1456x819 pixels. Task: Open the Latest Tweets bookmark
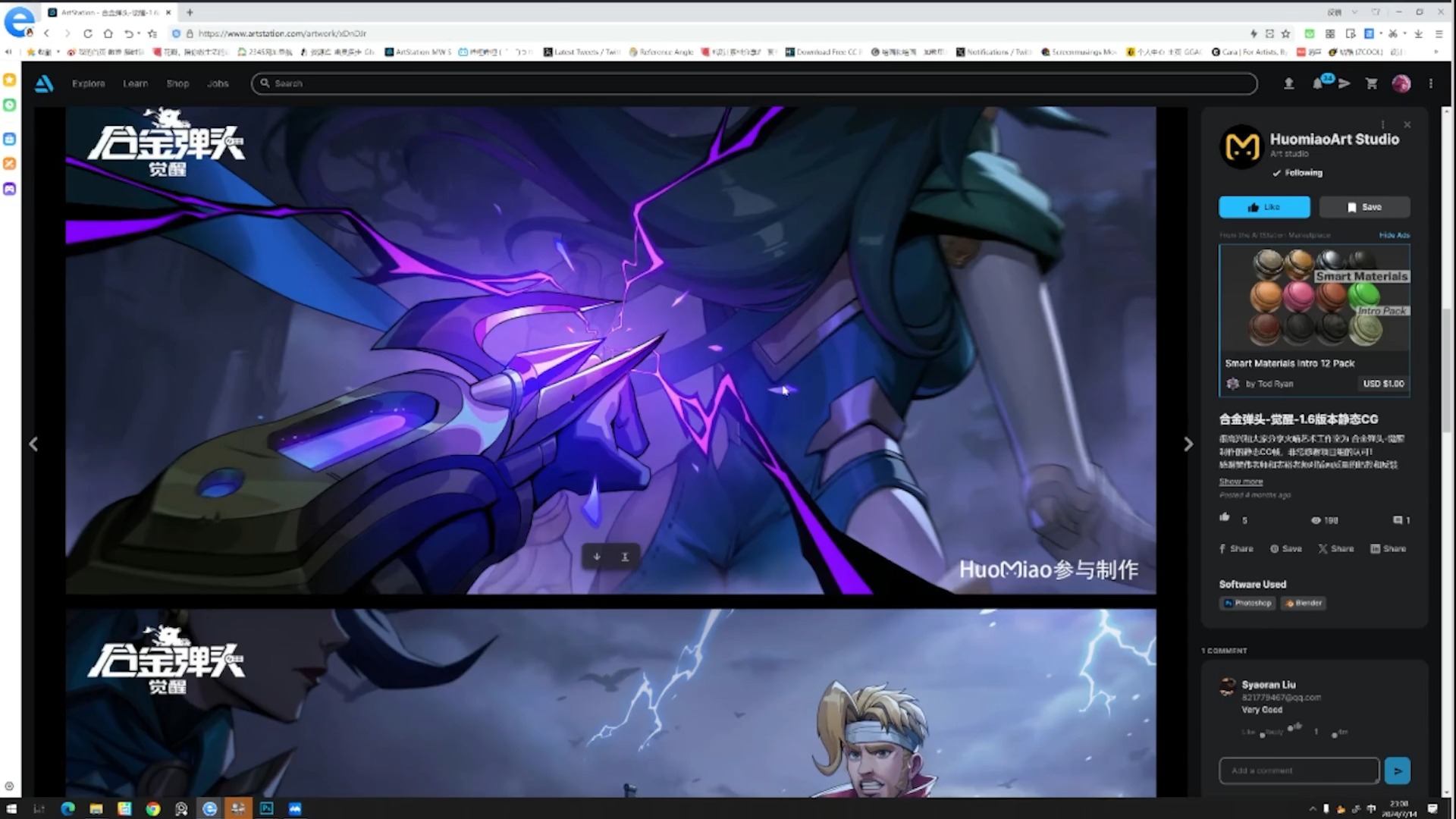582,52
